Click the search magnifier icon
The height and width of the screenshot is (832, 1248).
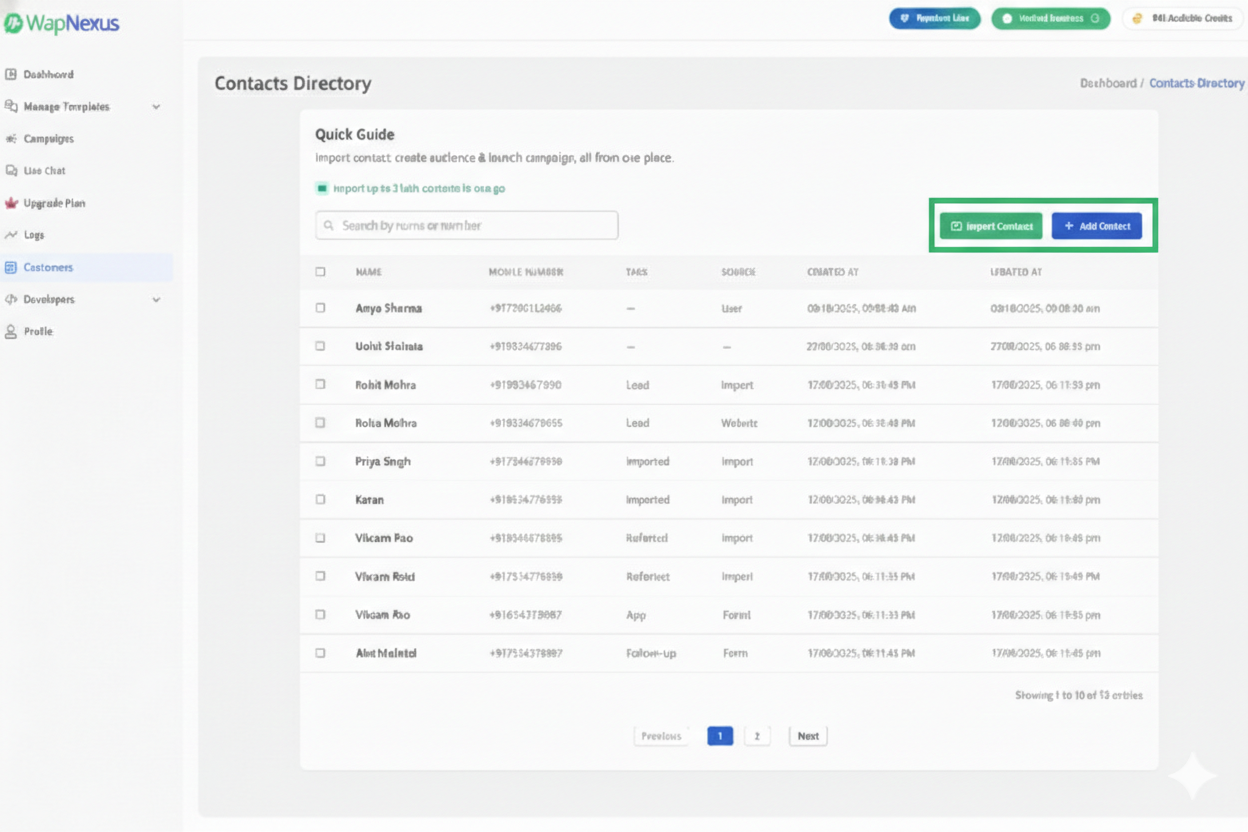tap(328, 226)
